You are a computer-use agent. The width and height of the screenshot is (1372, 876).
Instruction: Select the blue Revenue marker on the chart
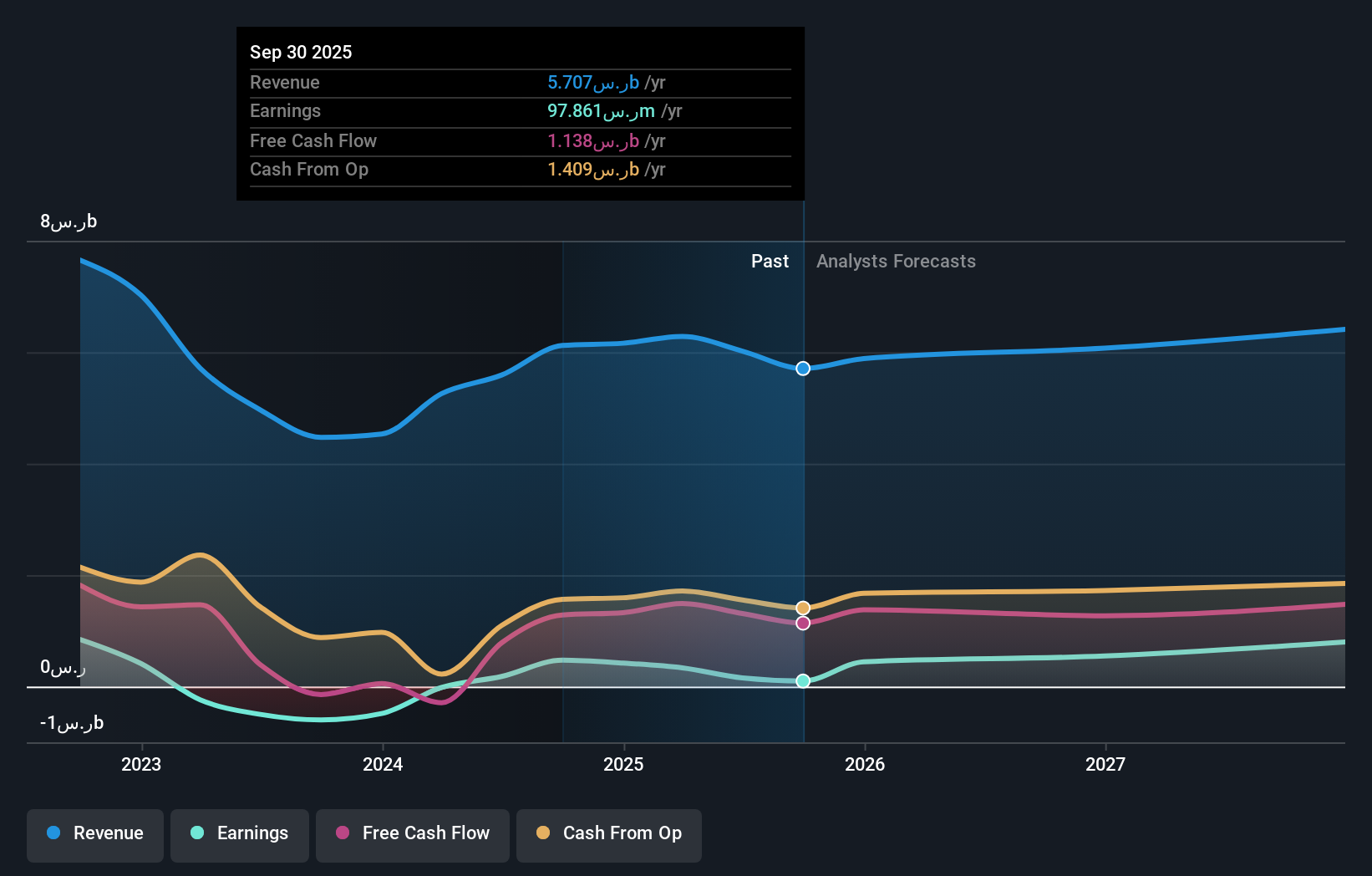click(802, 369)
